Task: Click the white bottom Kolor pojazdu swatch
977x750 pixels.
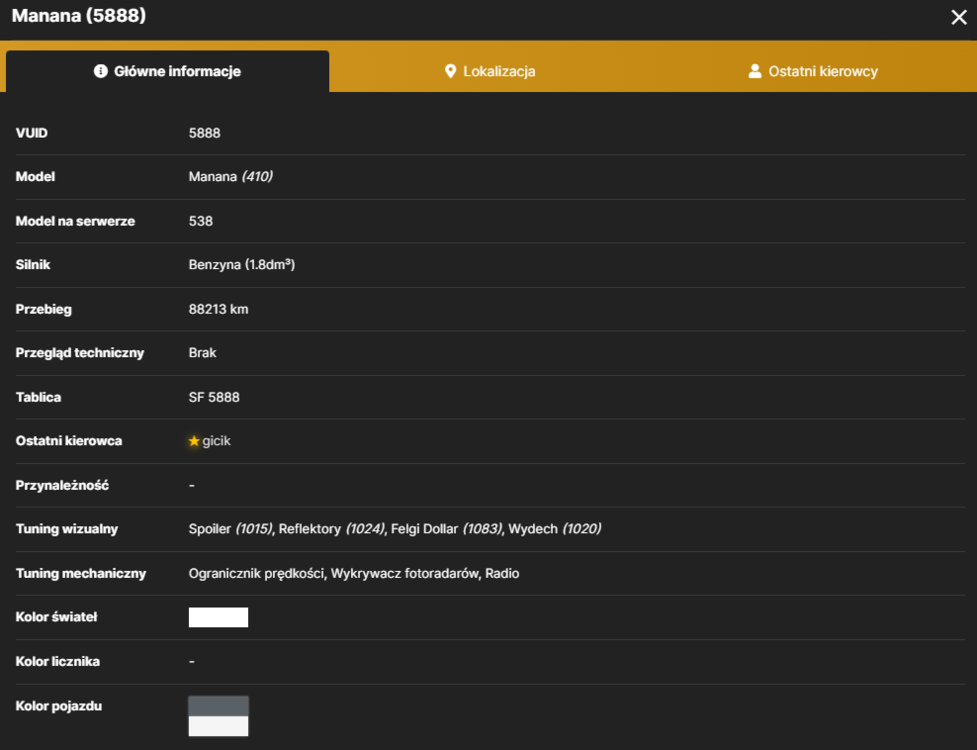Action: (218, 726)
